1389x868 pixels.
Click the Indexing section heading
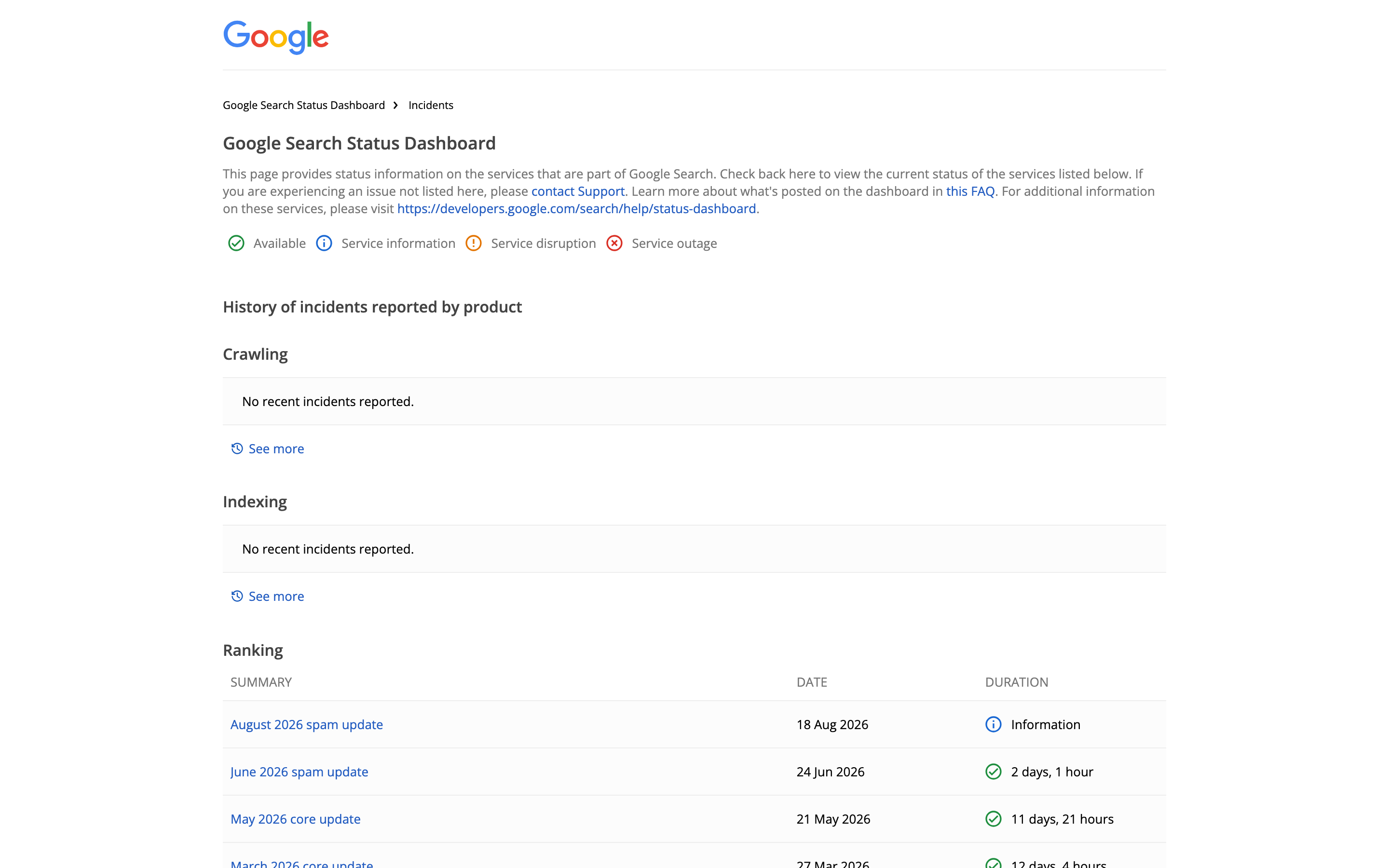point(255,502)
